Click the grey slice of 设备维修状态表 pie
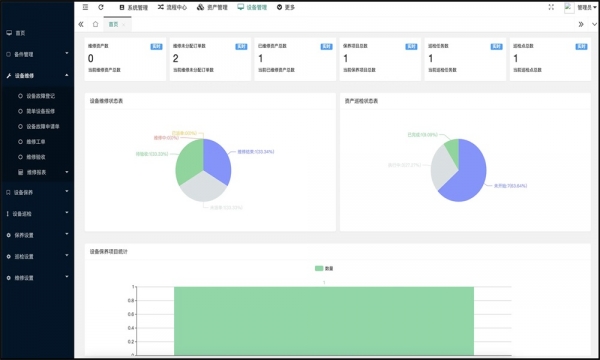600x360 pixels. coord(203,187)
